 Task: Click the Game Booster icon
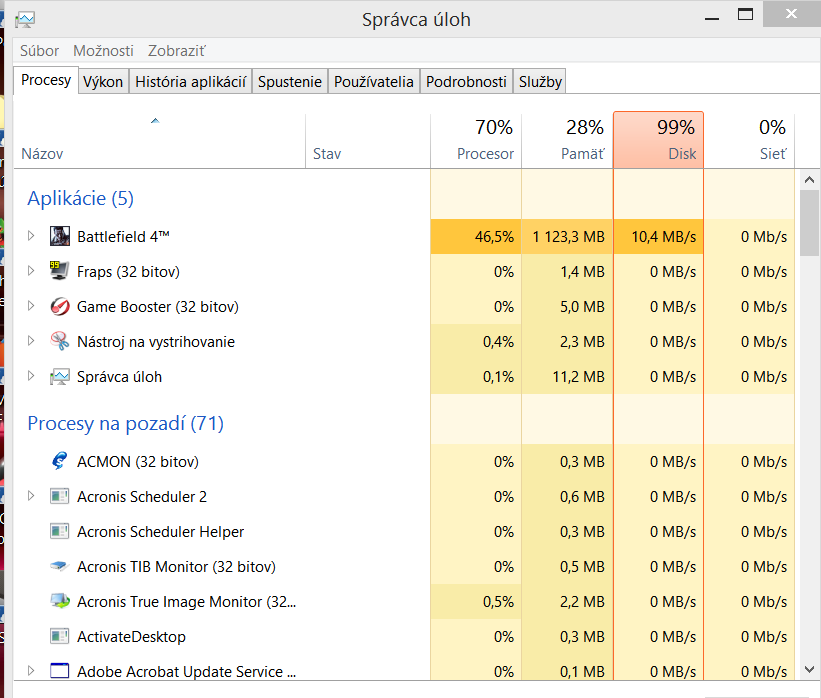point(60,306)
